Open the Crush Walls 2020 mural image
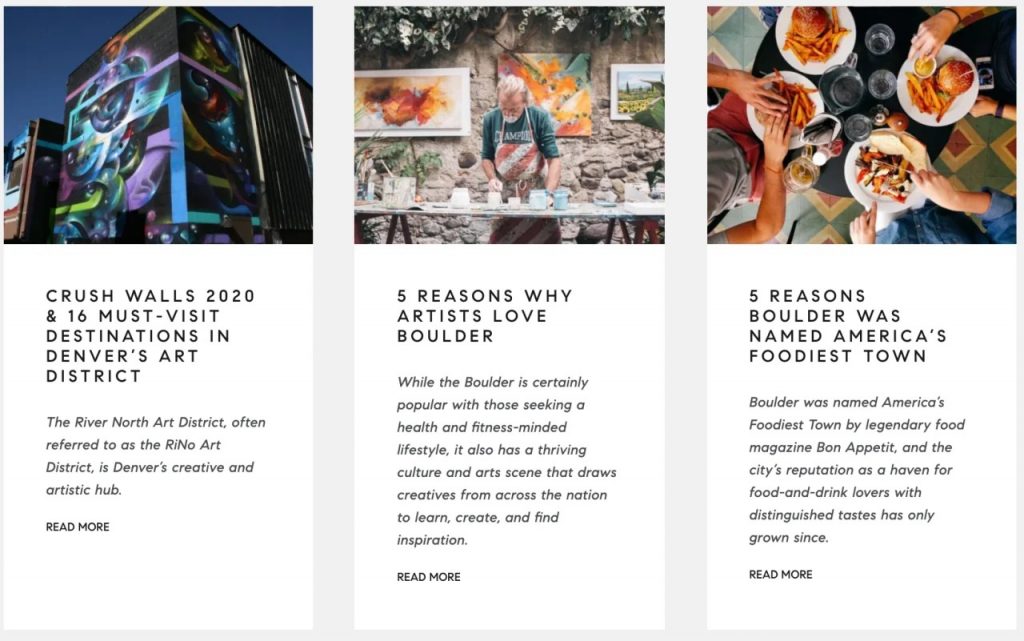This screenshot has height=641, width=1024. [x=158, y=125]
